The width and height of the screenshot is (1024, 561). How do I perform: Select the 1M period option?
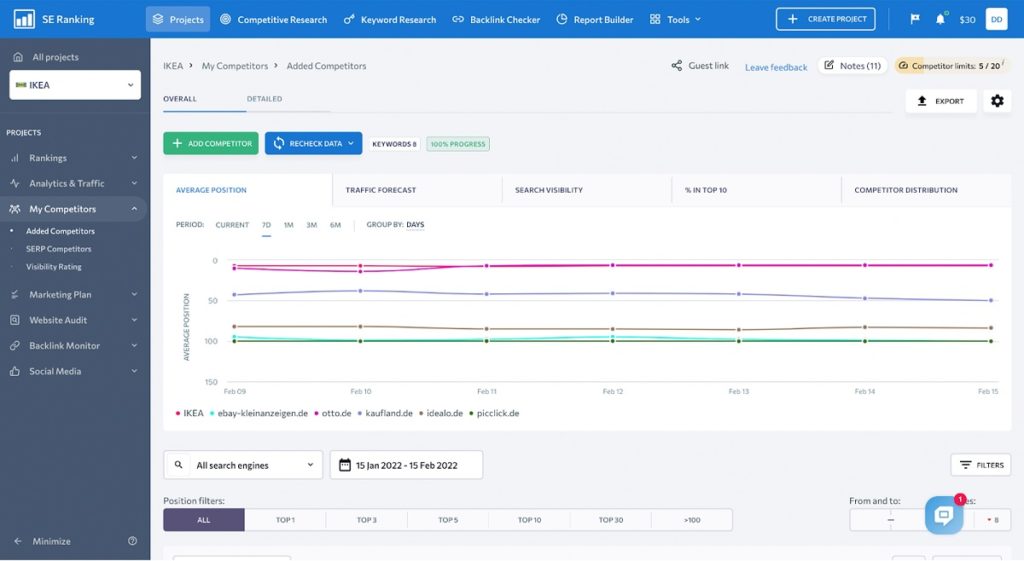click(289, 225)
